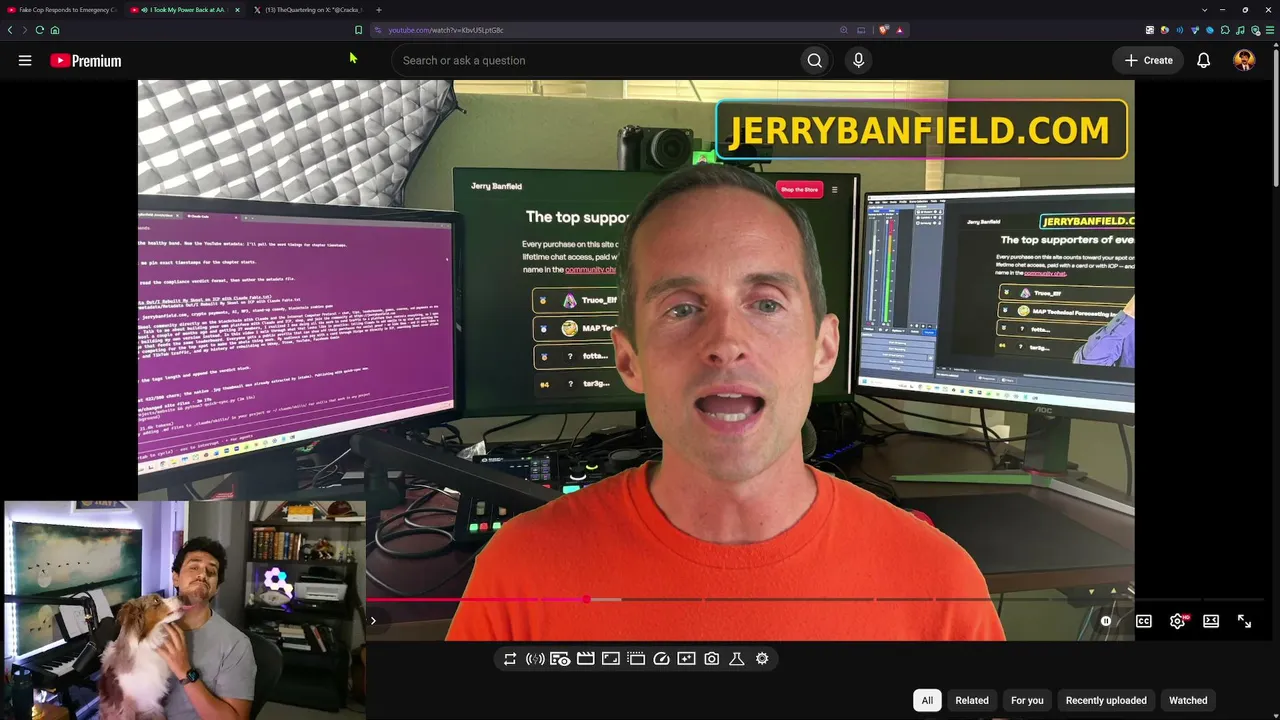
Task: Go back in browser history
Action: (x=10, y=30)
